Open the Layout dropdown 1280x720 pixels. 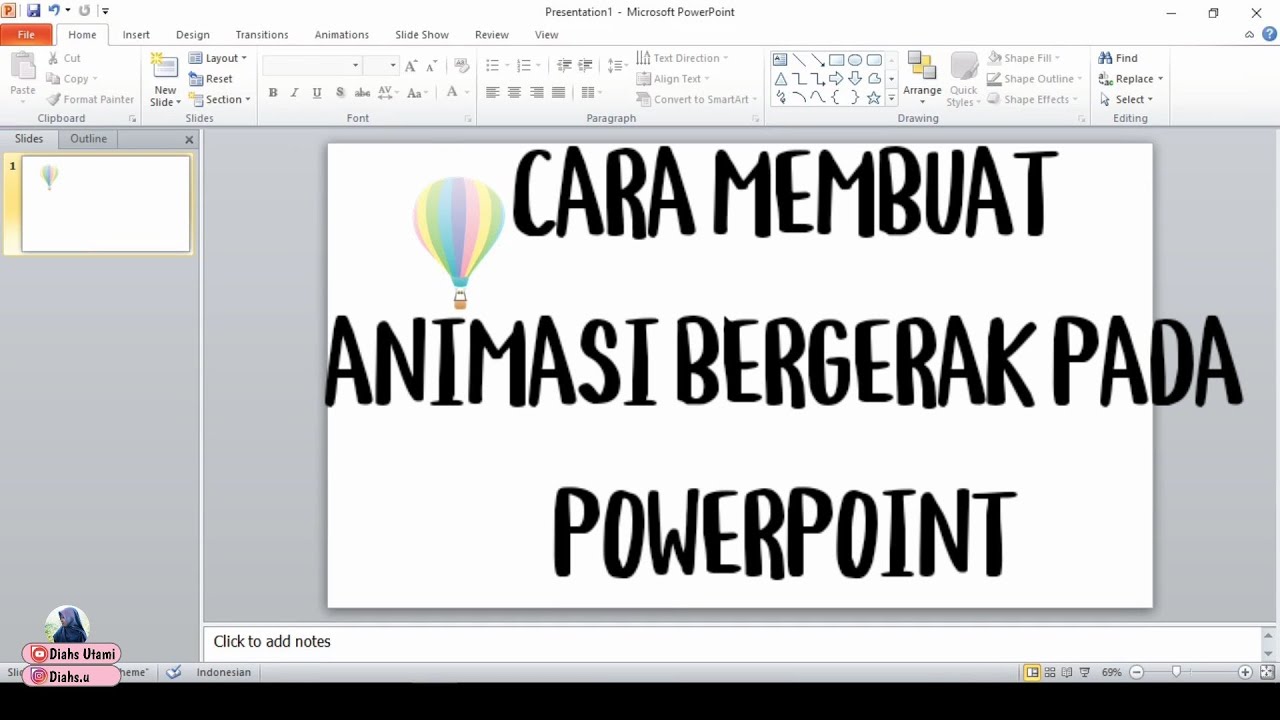tap(217, 58)
